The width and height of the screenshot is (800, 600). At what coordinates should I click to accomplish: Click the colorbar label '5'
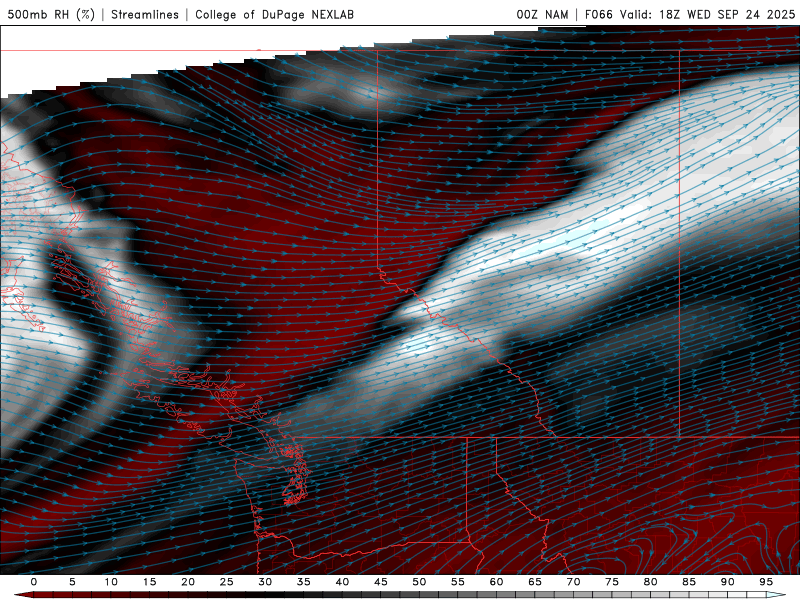point(72,582)
